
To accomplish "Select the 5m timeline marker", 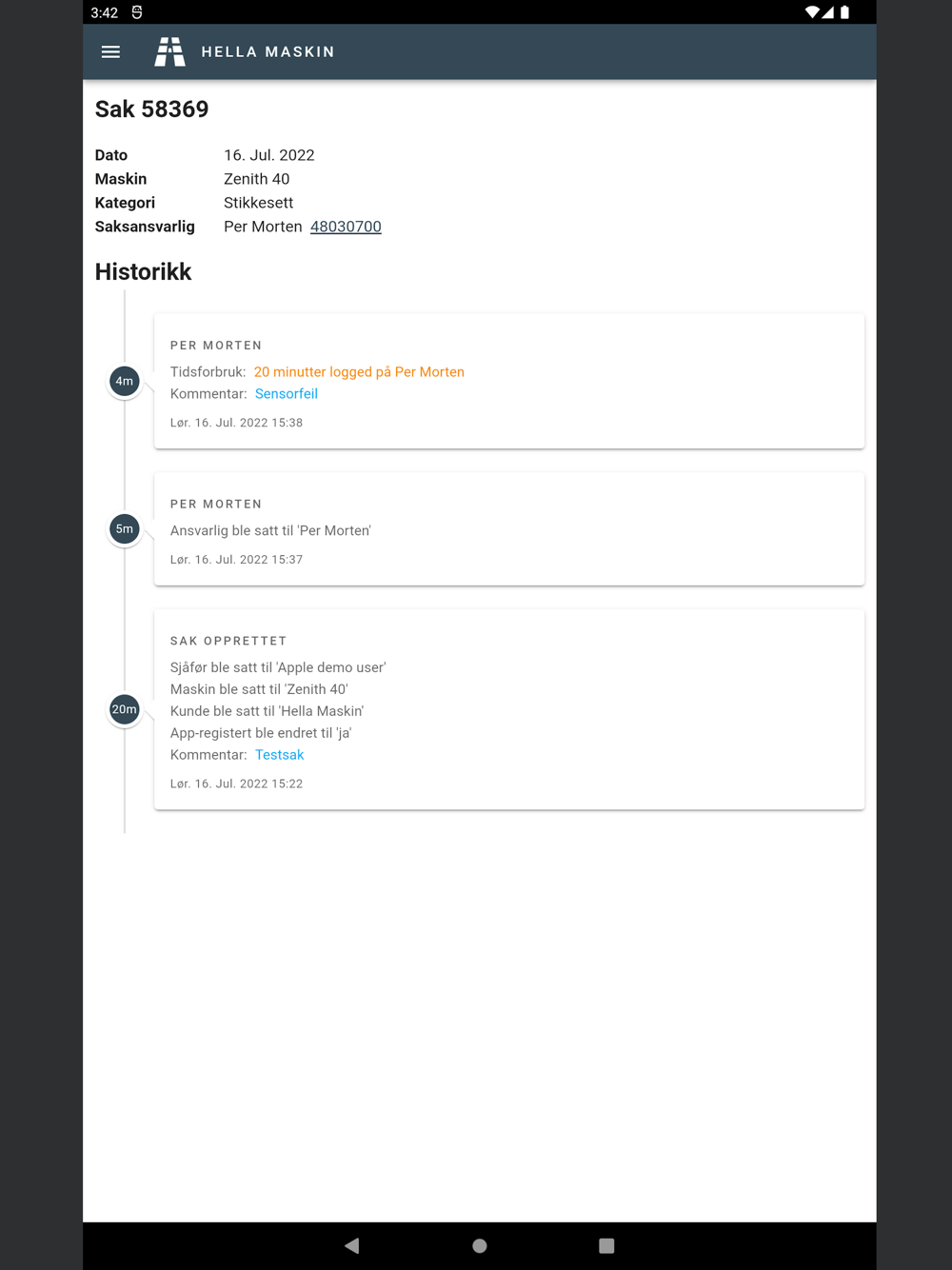I will [x=125, y=529].
